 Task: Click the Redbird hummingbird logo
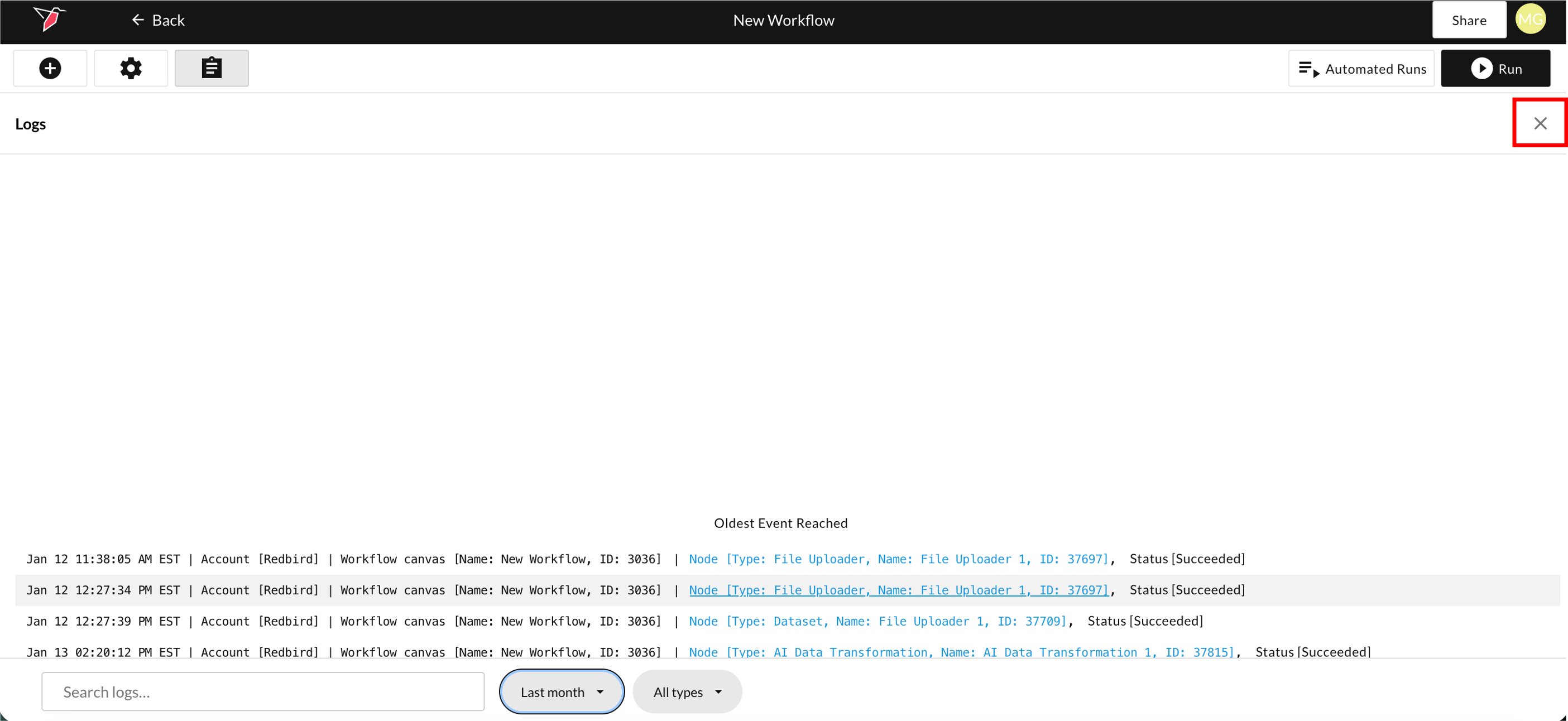coord(49,18)
